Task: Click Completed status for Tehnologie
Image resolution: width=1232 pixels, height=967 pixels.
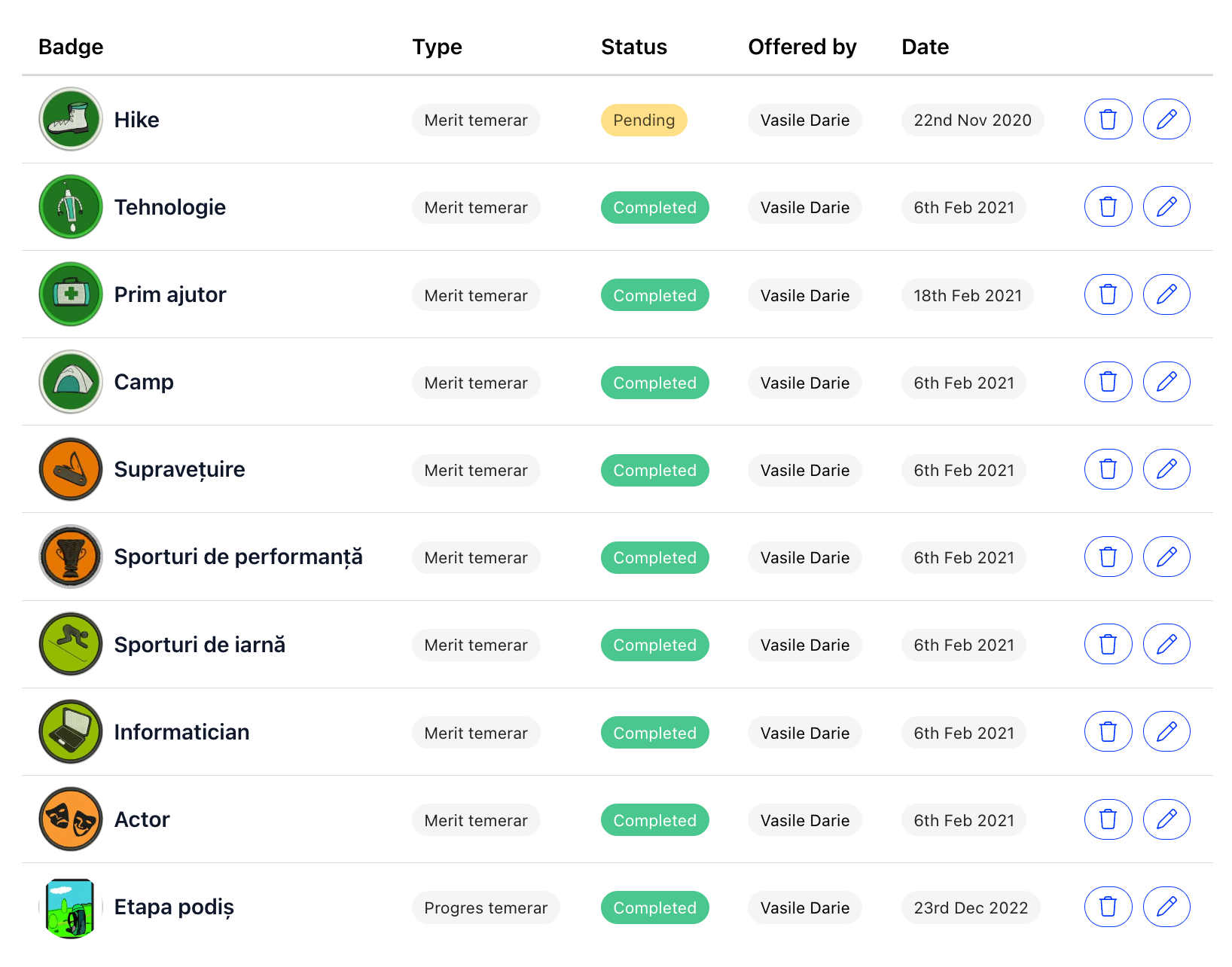Action: coord(654,208)
